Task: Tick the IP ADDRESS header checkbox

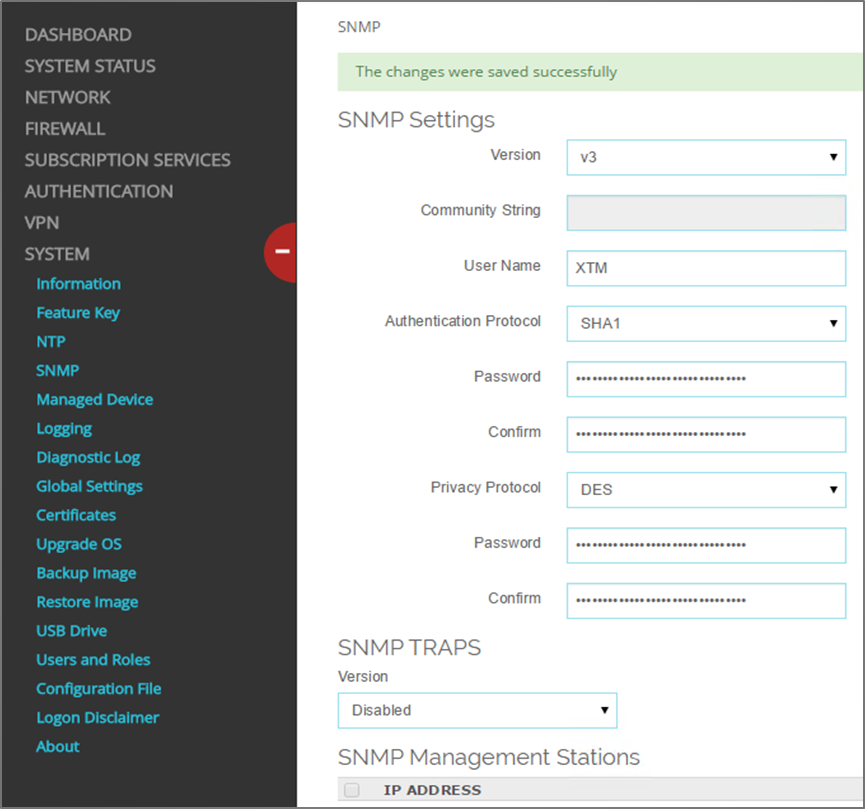Action: coord(351,790)
